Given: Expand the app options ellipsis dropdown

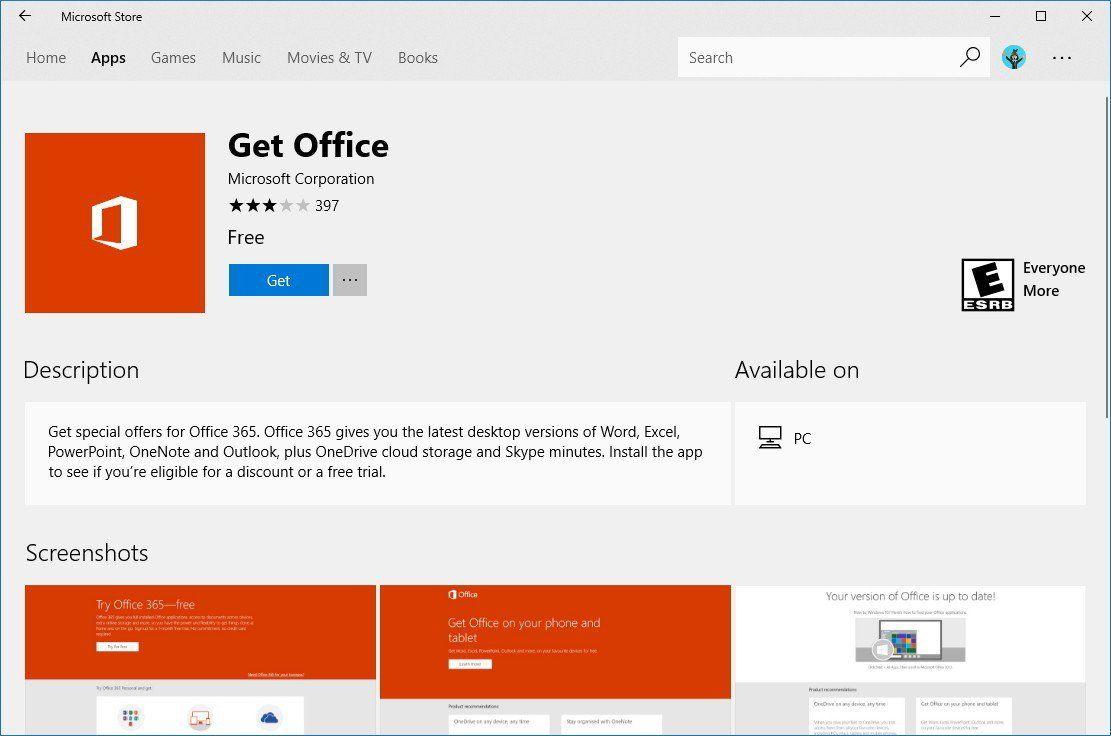Looking at the screenshot, I should point(349,280).
